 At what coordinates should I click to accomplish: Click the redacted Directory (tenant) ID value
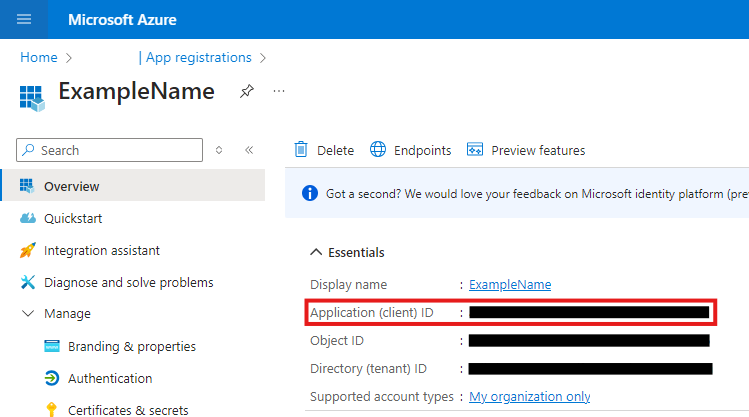590,369
